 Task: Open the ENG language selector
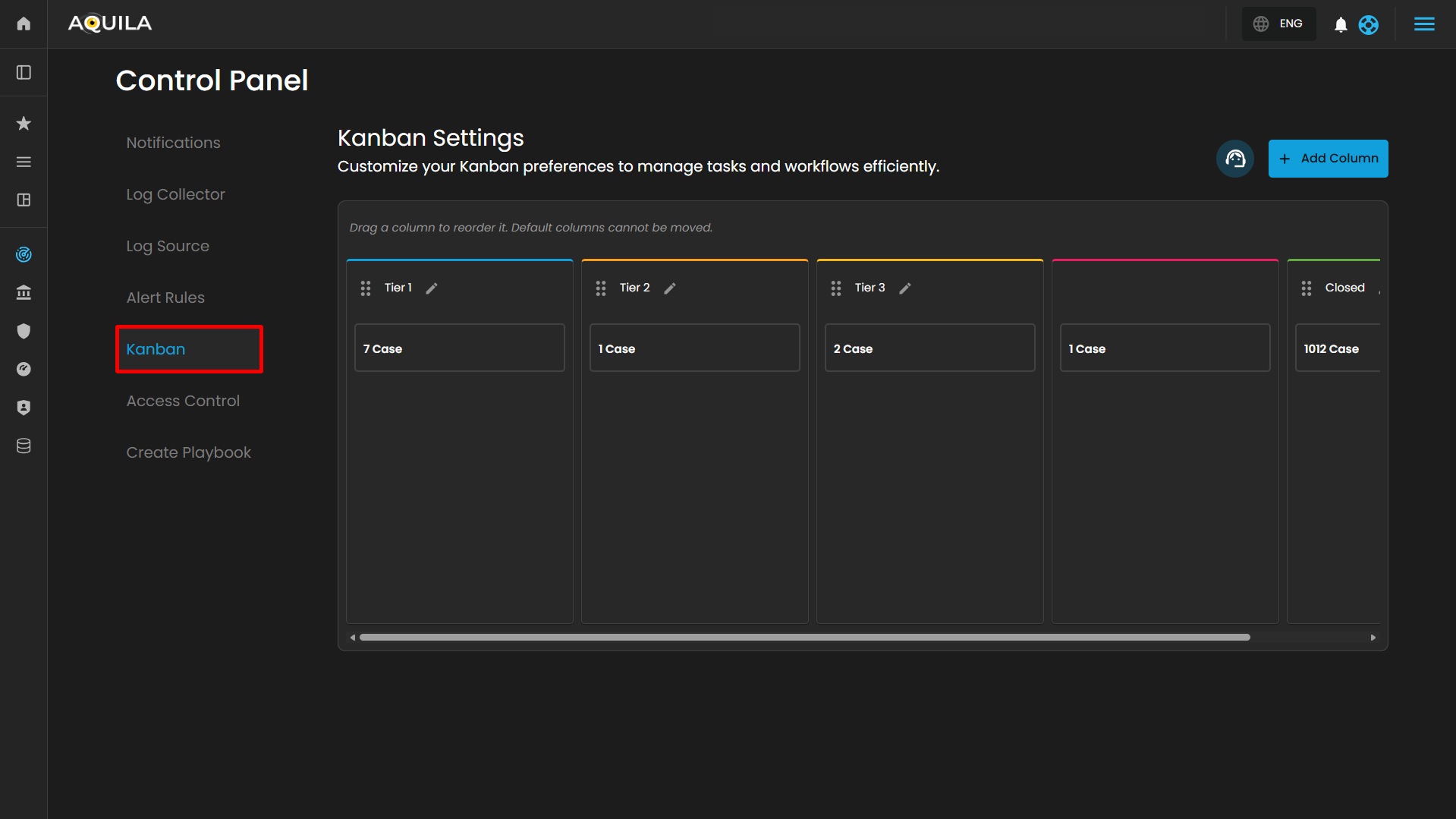tap(1278, 24)
